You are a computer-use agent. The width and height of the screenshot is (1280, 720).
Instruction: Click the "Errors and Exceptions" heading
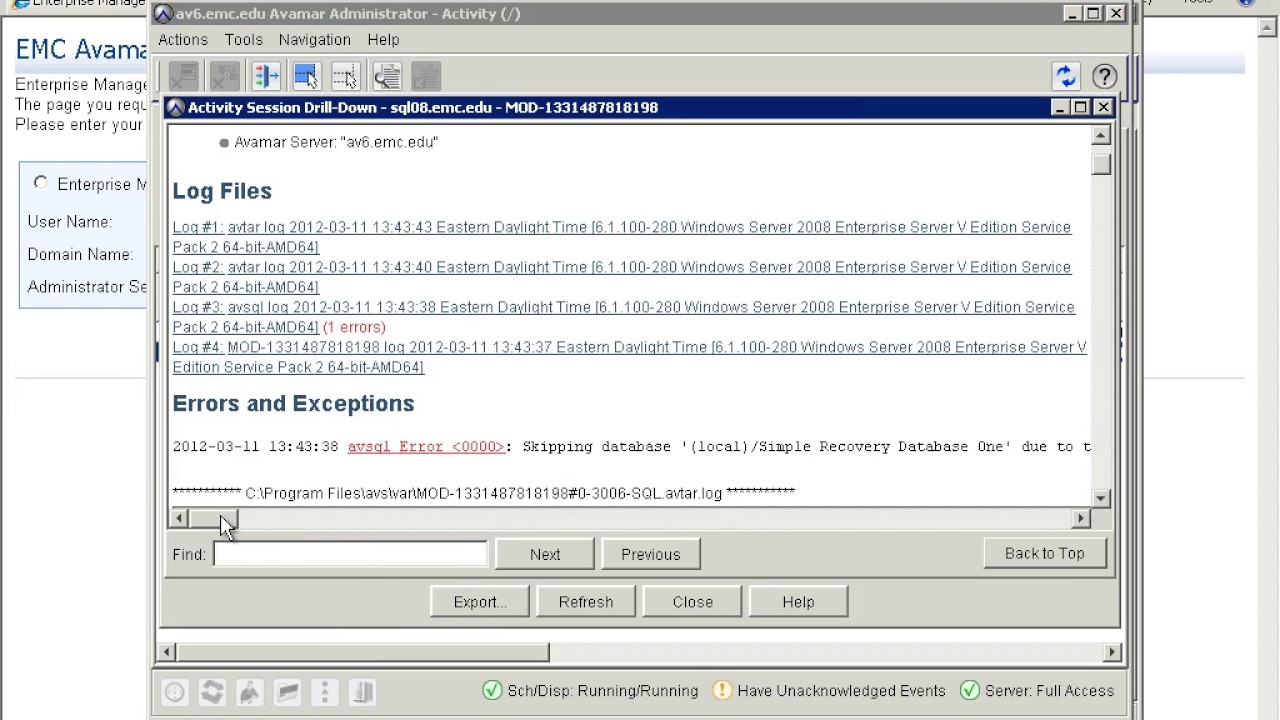(x=293, y=404)
